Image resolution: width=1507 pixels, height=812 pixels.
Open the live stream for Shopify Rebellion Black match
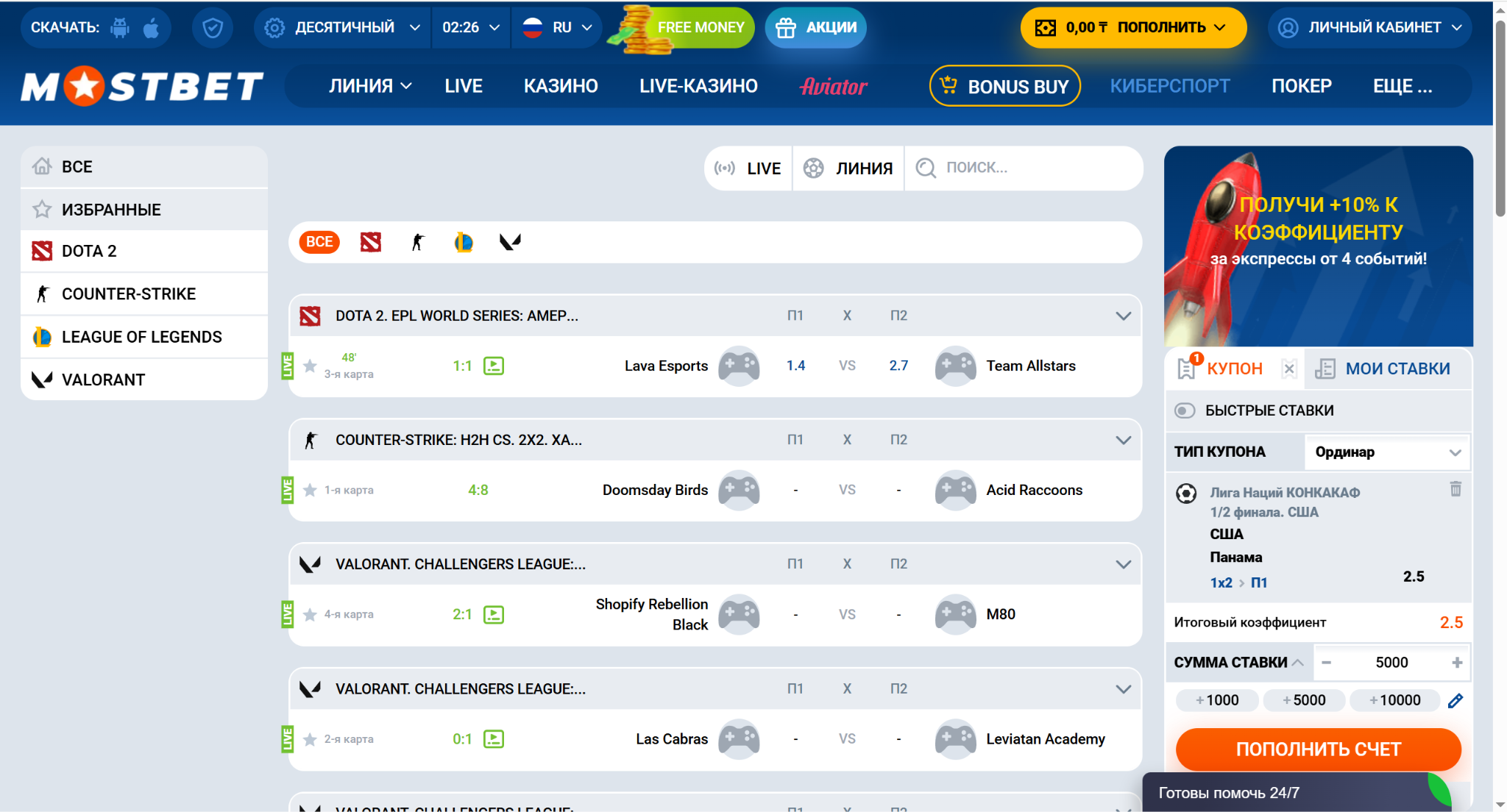point(494,614)
